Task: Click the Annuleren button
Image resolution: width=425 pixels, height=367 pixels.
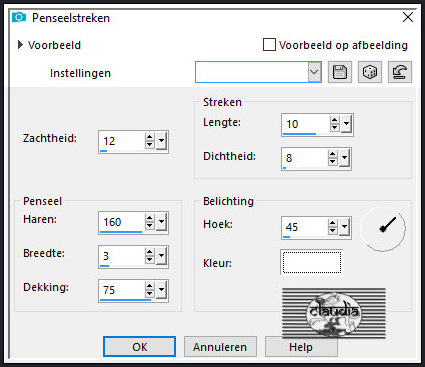Action: [x=220, y=347]
